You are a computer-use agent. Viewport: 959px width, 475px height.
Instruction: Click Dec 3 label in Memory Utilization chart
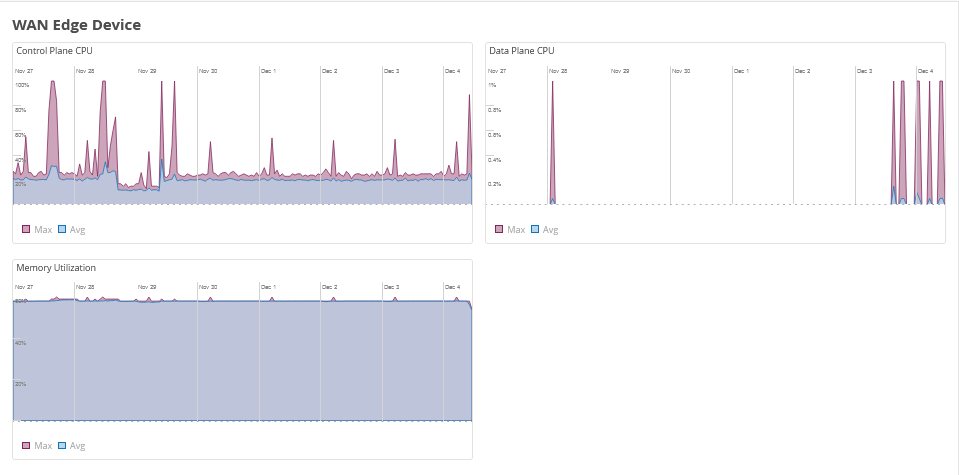pyautogui.click(x=391, y=287)
